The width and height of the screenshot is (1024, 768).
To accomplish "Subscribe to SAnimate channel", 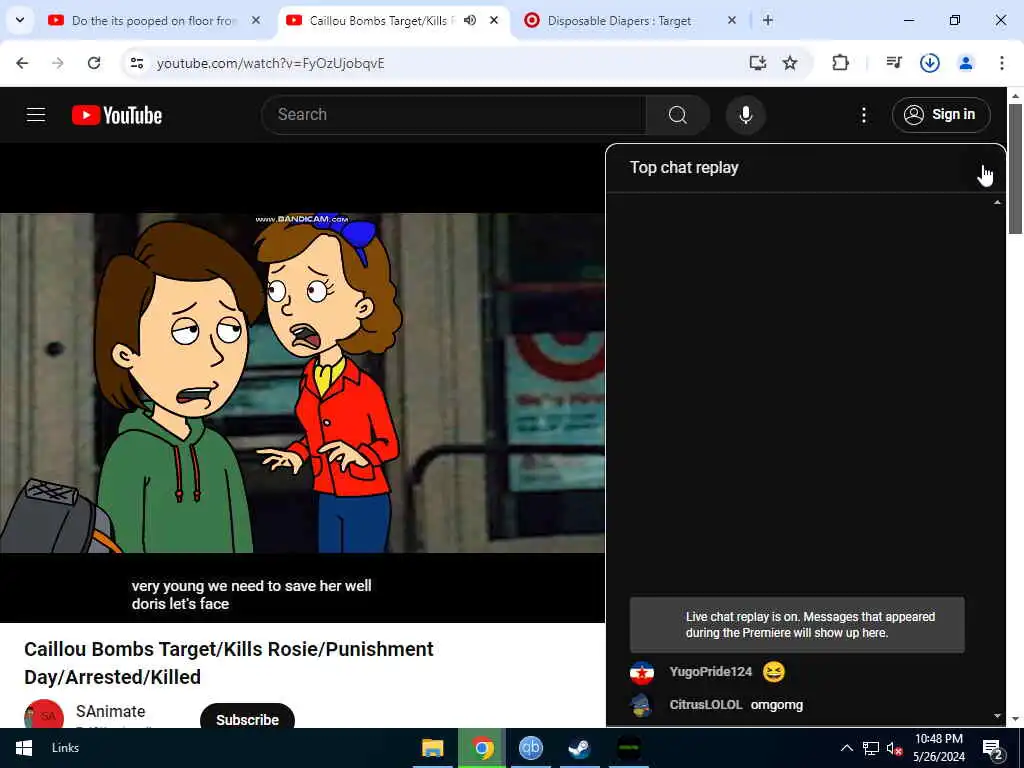I will tap(247, 716).
